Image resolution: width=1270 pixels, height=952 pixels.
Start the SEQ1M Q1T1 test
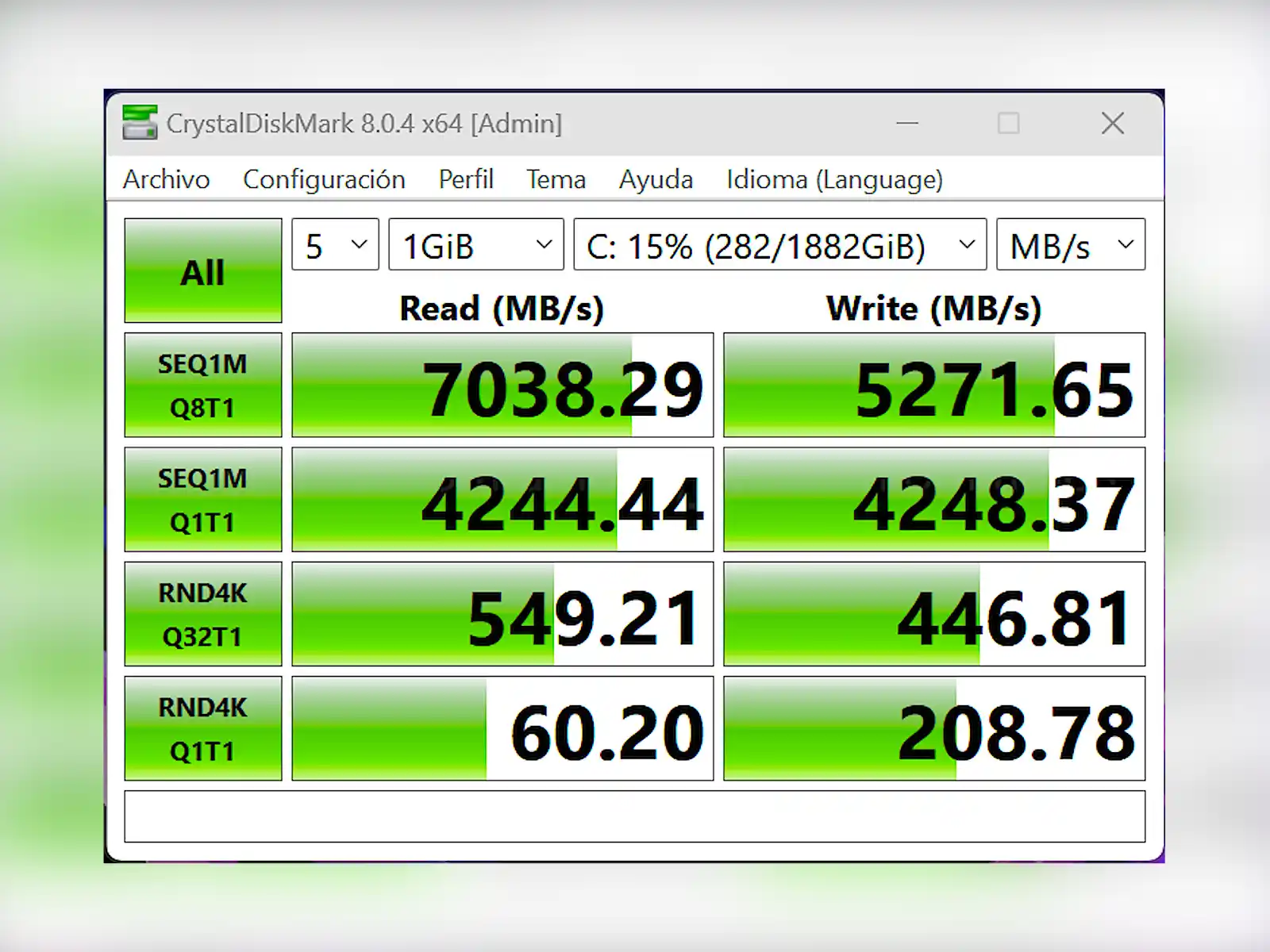tap(203, 500)
